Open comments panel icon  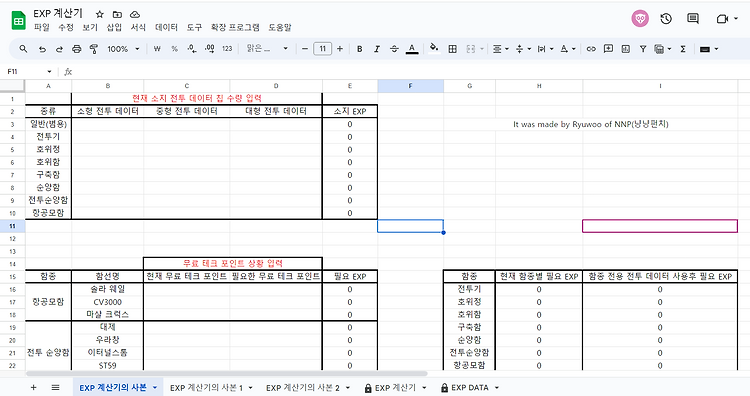click(693, 19)
